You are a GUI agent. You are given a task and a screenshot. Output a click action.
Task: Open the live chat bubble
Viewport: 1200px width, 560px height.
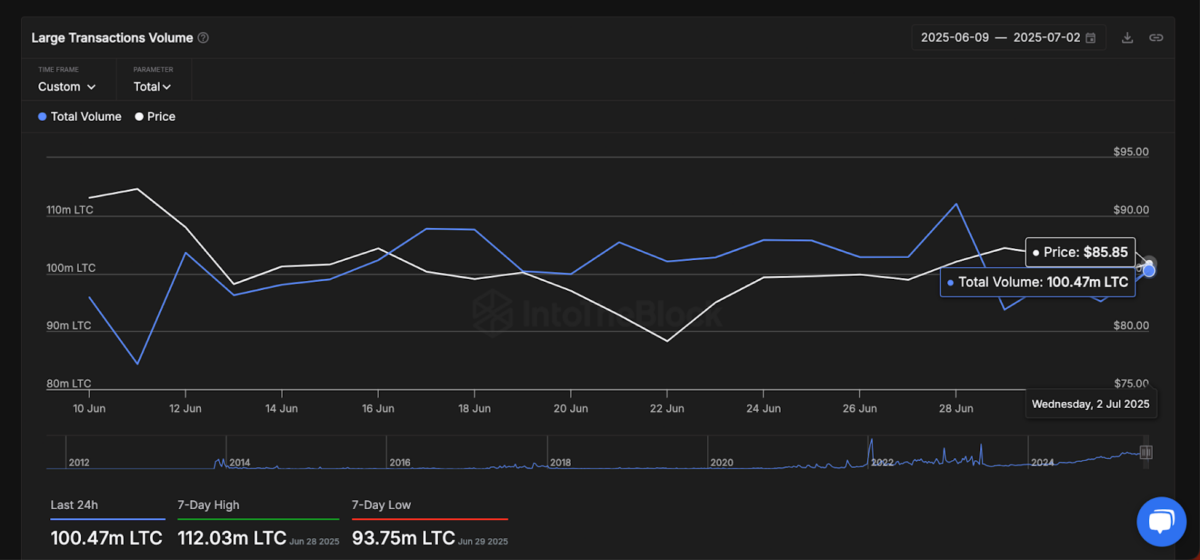(1161, 521)
